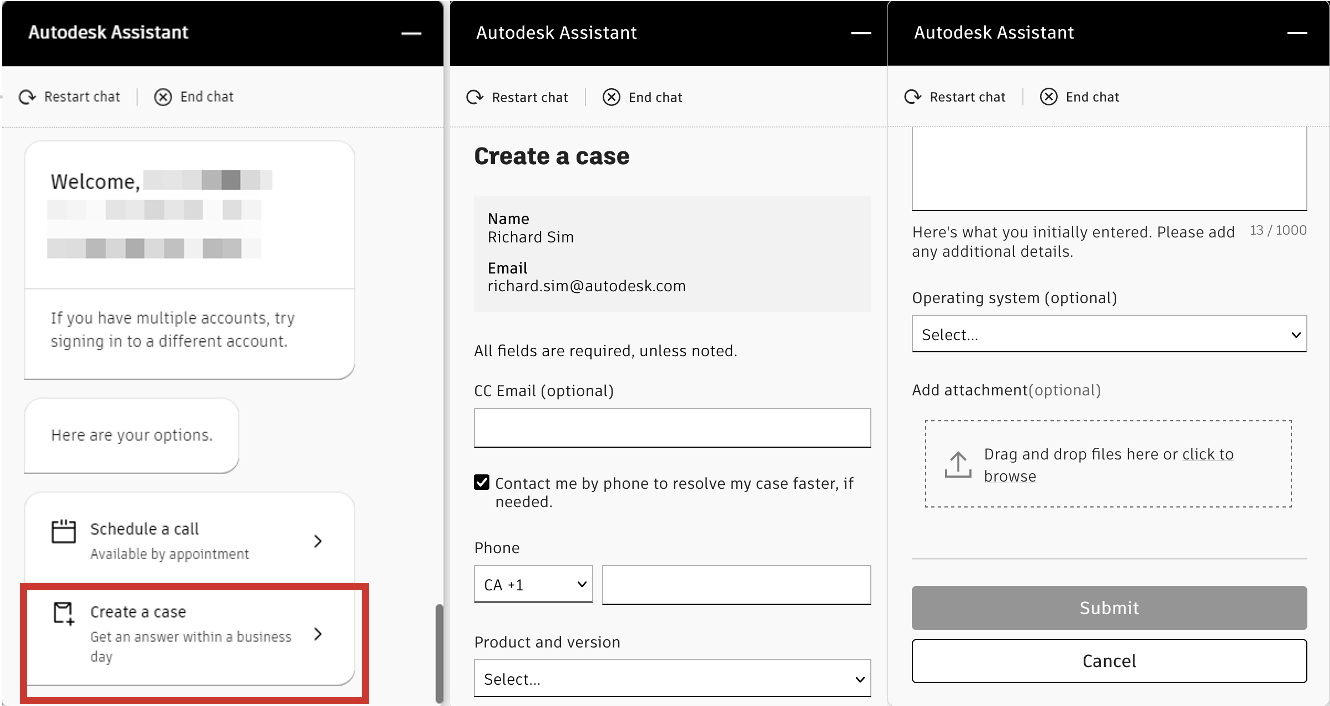The image size is (1330, 706).
Task: Open the Product and version dropdown
Action: point(671,678)
